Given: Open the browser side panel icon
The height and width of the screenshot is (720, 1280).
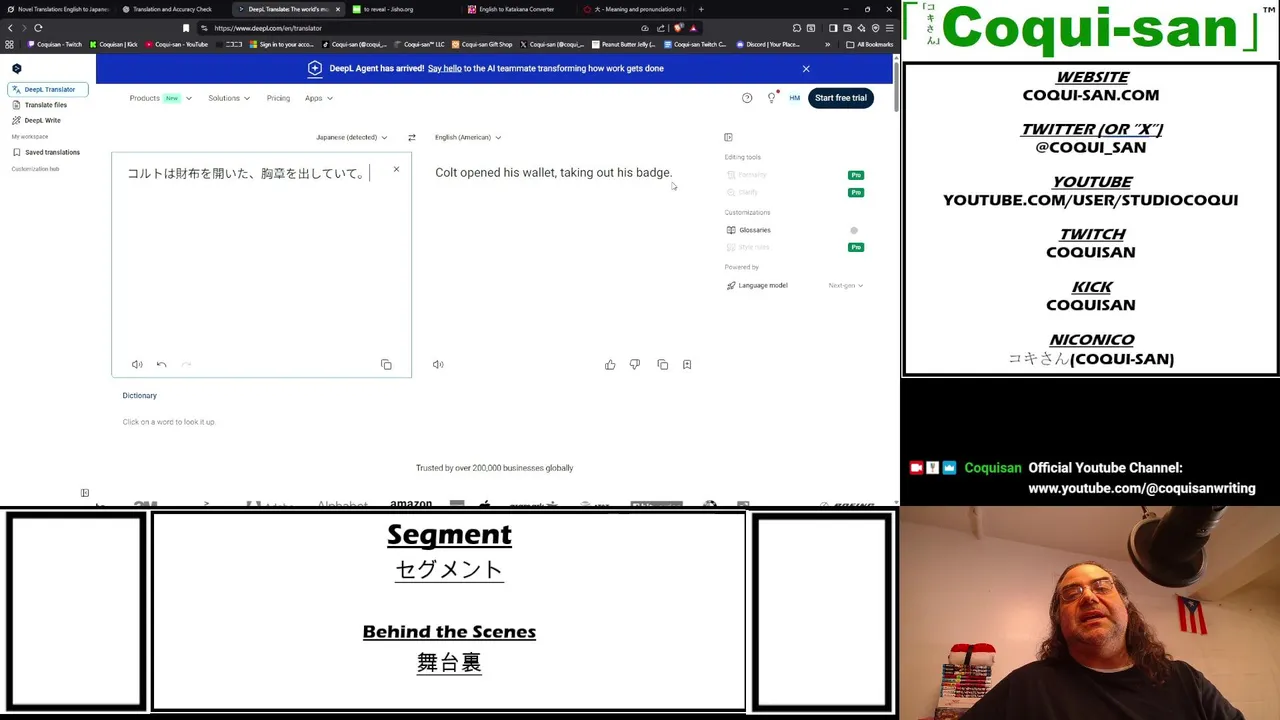Looking at the screenshot, I should coord(833,28).
